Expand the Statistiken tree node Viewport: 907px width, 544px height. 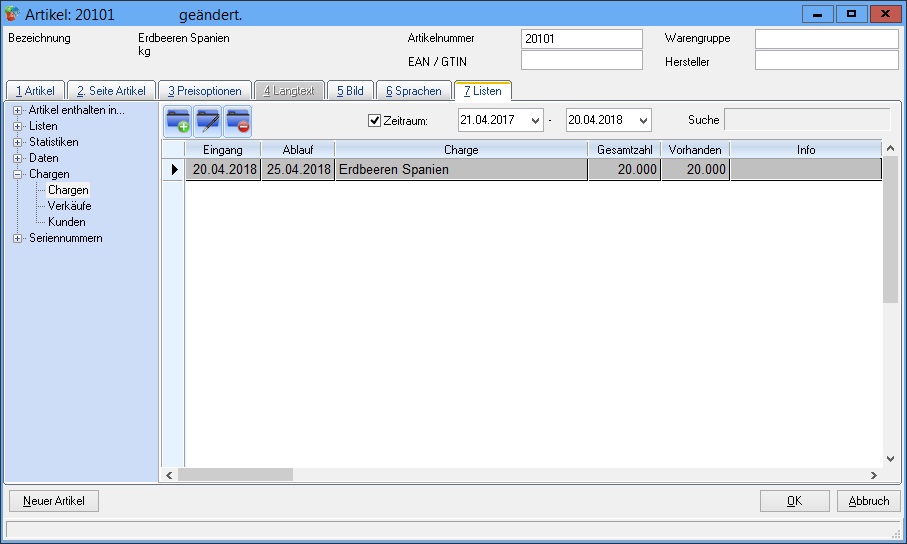[x=18, y=142]
